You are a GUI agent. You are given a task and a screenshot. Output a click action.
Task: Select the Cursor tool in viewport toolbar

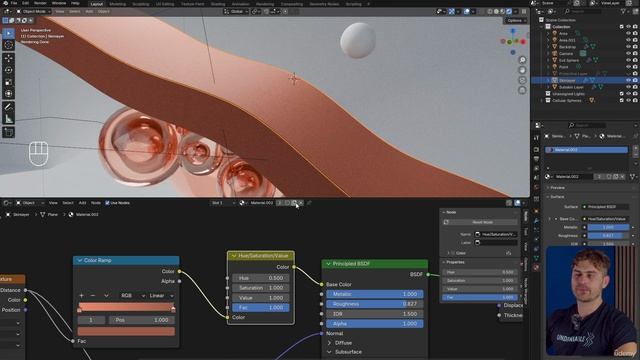click(9, 45)
